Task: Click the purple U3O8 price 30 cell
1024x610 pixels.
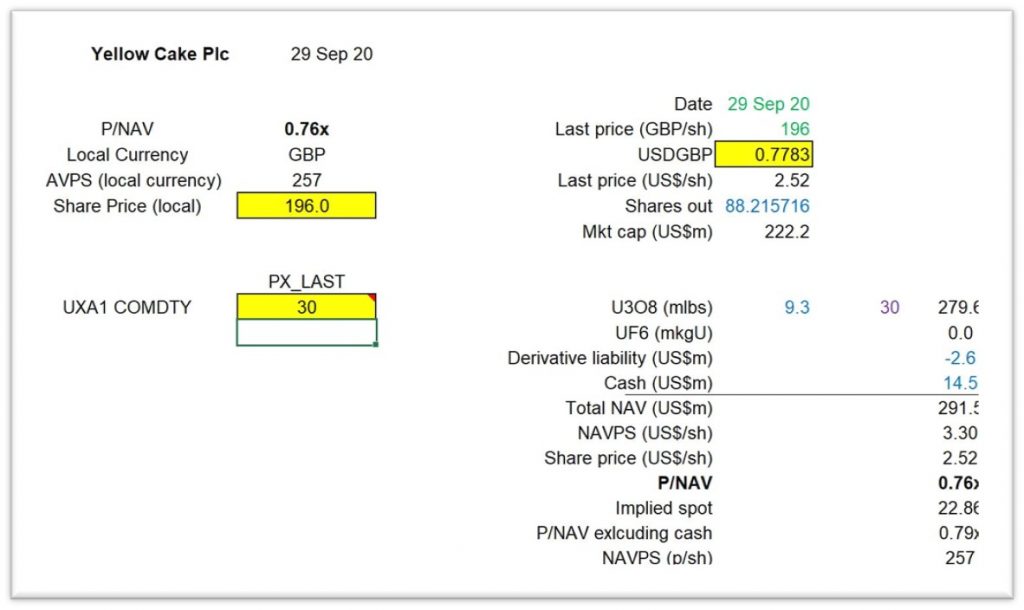Action: click(x=889, y=308)
